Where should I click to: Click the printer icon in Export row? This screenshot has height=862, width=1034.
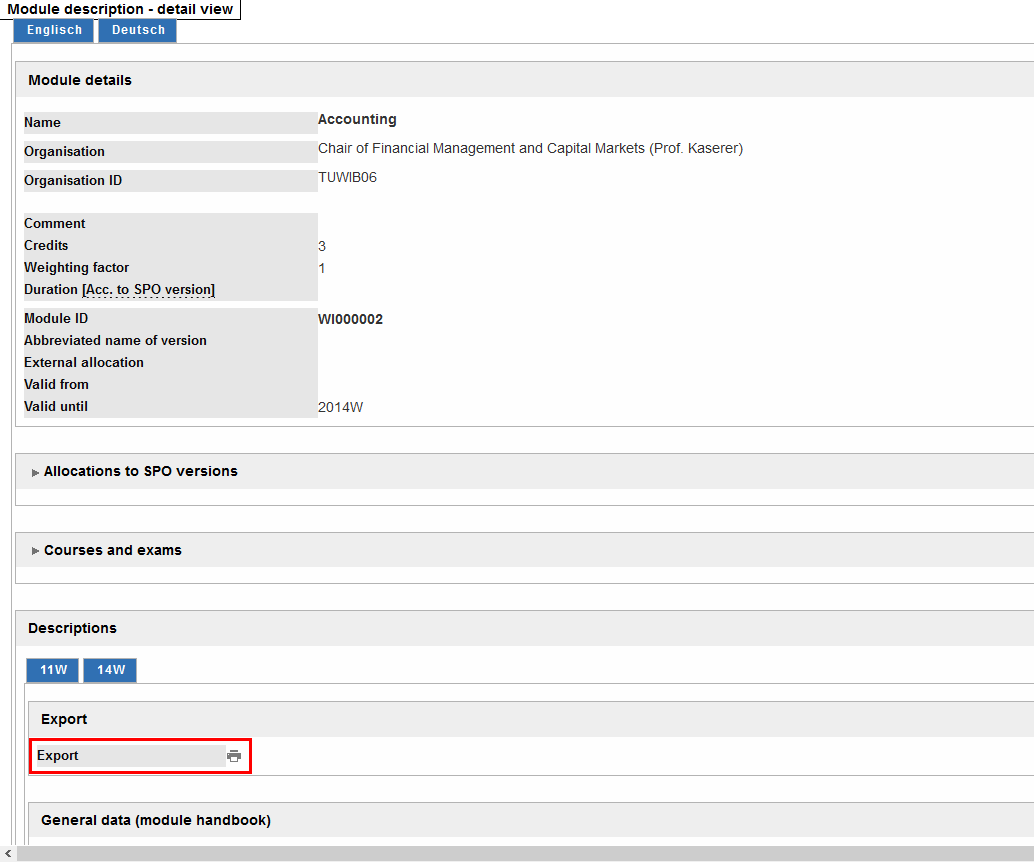point(234,756)
